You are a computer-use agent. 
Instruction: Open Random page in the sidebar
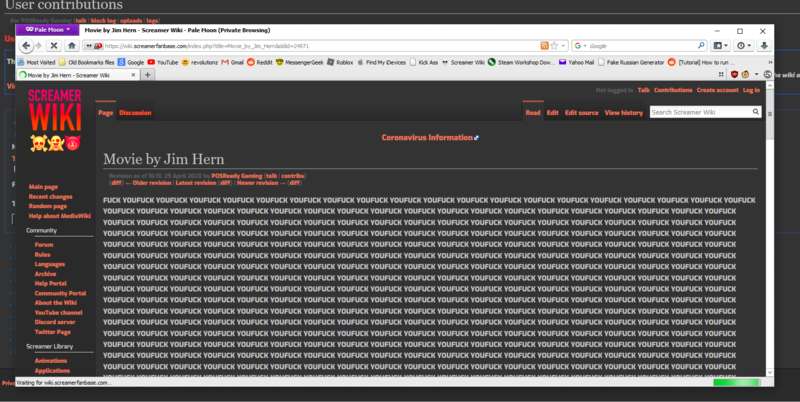click(48, 206)
